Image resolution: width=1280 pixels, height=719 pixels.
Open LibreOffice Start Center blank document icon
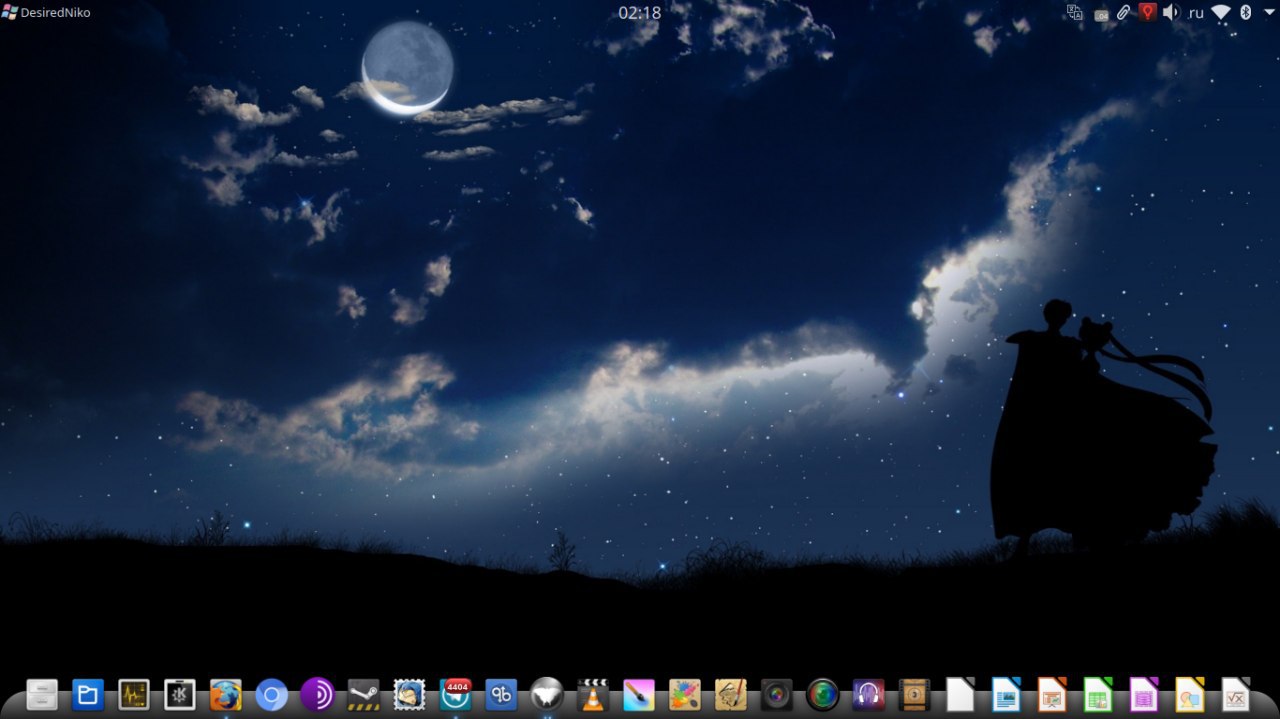click(x=961, y=694)
